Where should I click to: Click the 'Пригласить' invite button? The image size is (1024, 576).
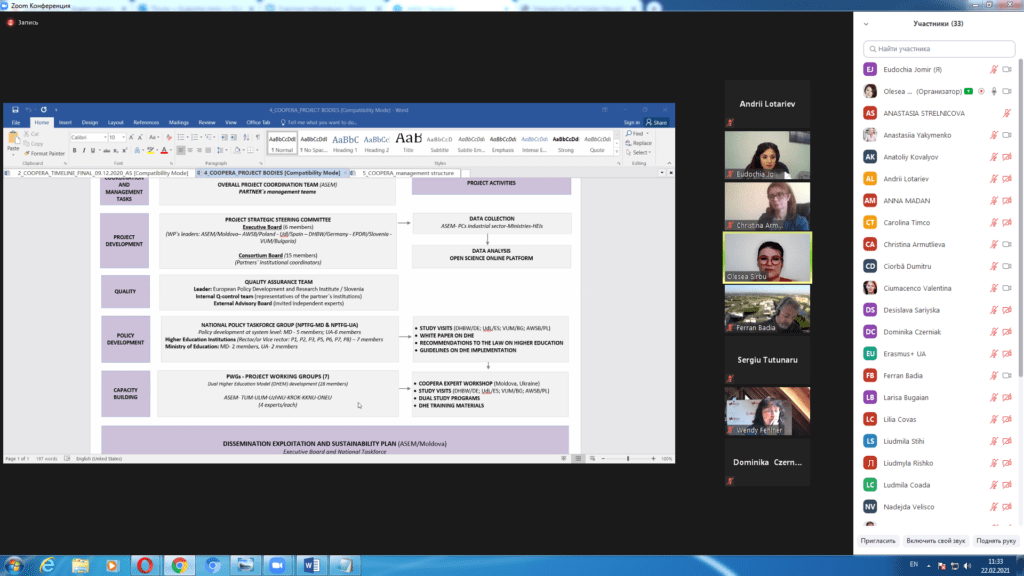[879, 540]
